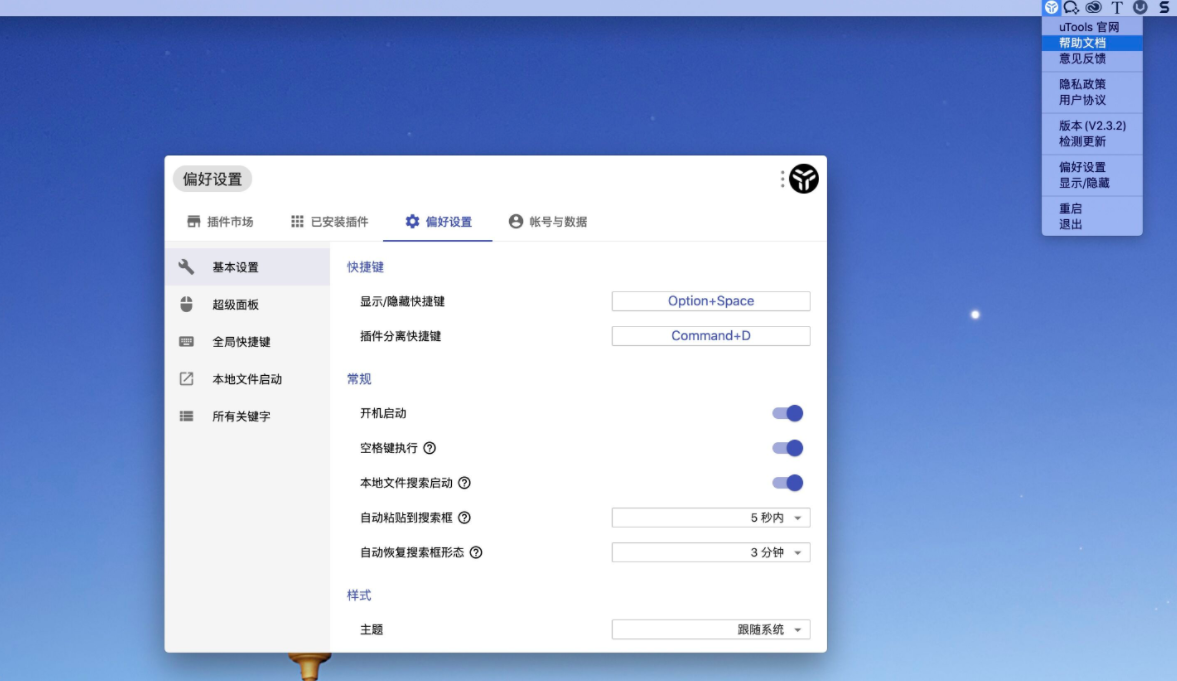The image size is (1177, 681).
Task: Expand the 自动恢复搜索框形态 dropdown
Action: [710, 551]
